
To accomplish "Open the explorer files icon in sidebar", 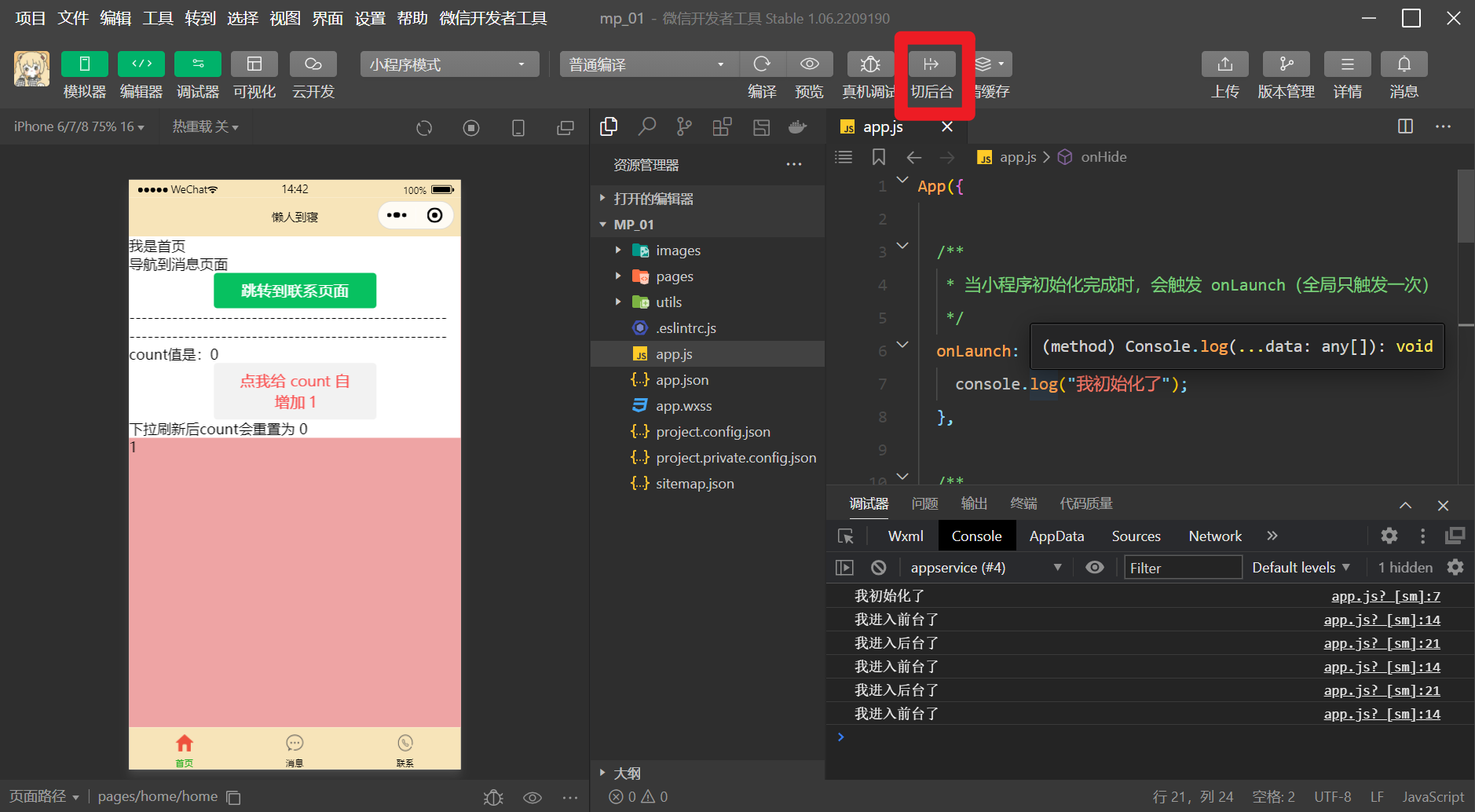I will pos(609,126).
